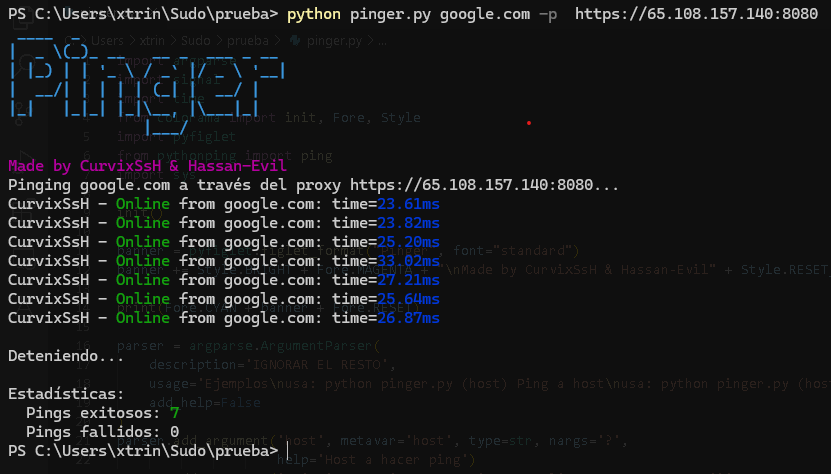
Task: Click the "-p" flag in the command
Action: (548, 14)
